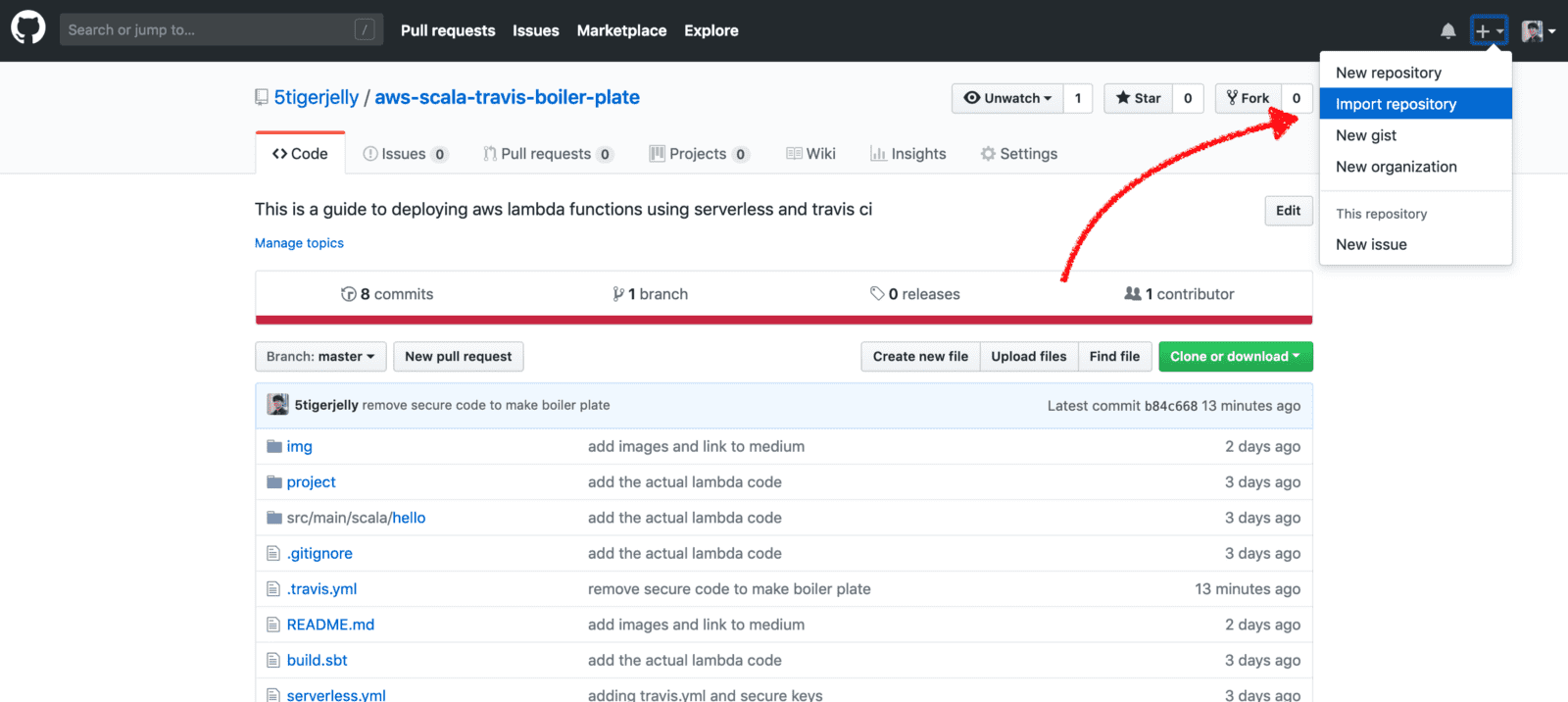Image resolution: width=1568 pixels, height=702 pixels.
Task: Open GitHub home via Octocat logo
Action: pyautogui.click(x=28, y=27)
